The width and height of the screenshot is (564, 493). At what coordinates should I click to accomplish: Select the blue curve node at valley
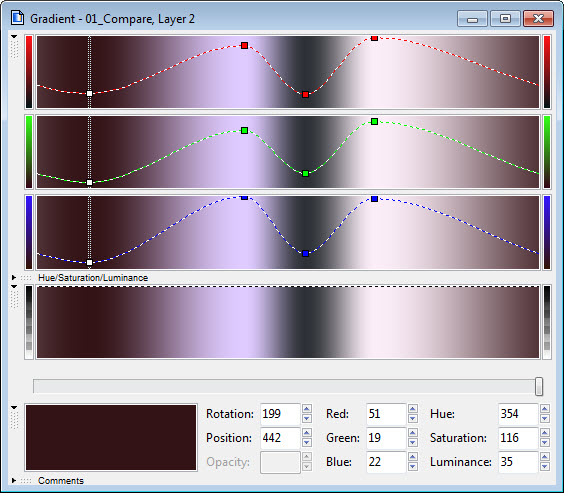click(305, 254)
